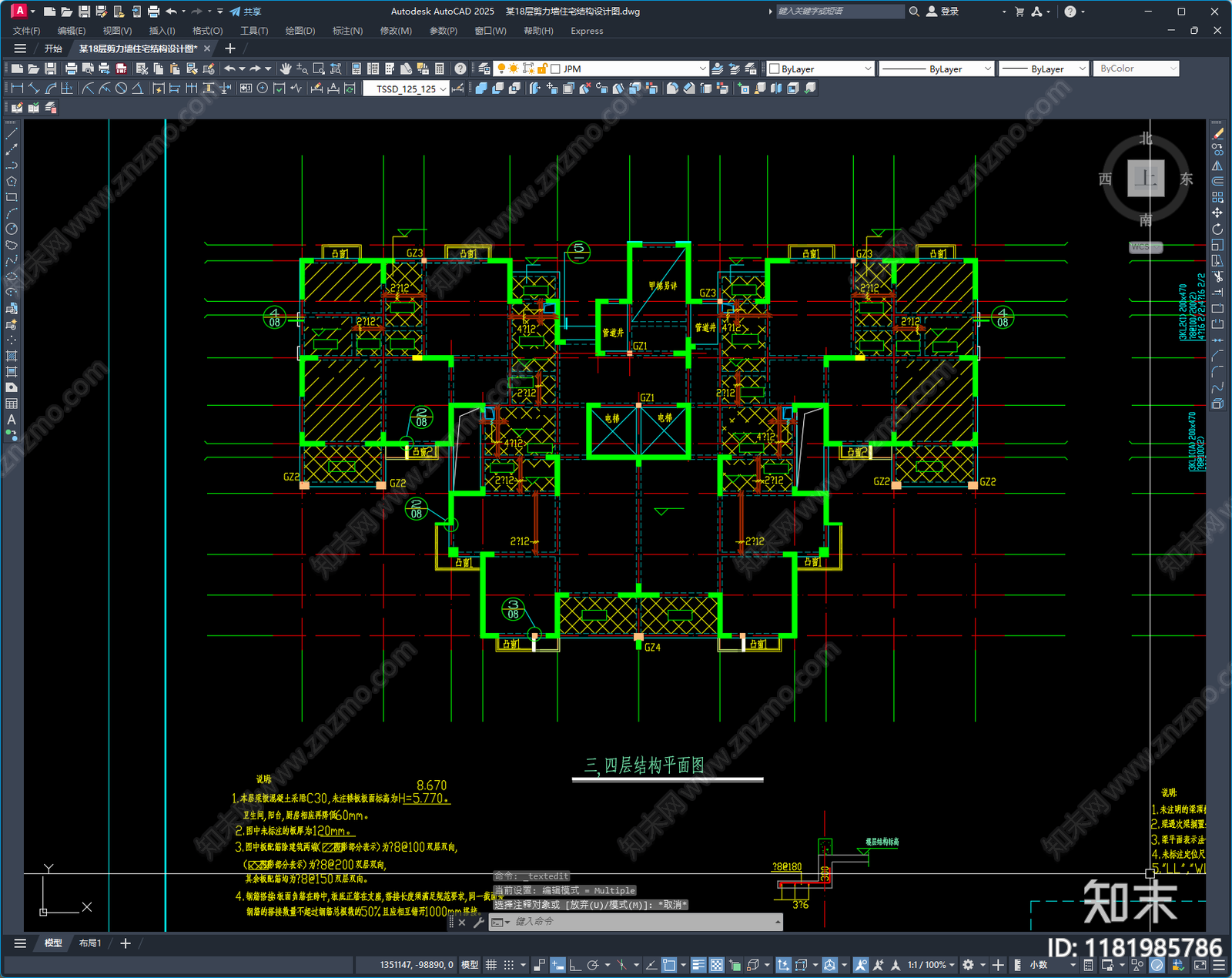Open the 绘图(D) menu
Image resolution: width=1232 pixels, height=978 pixels.
coord(300,31)
